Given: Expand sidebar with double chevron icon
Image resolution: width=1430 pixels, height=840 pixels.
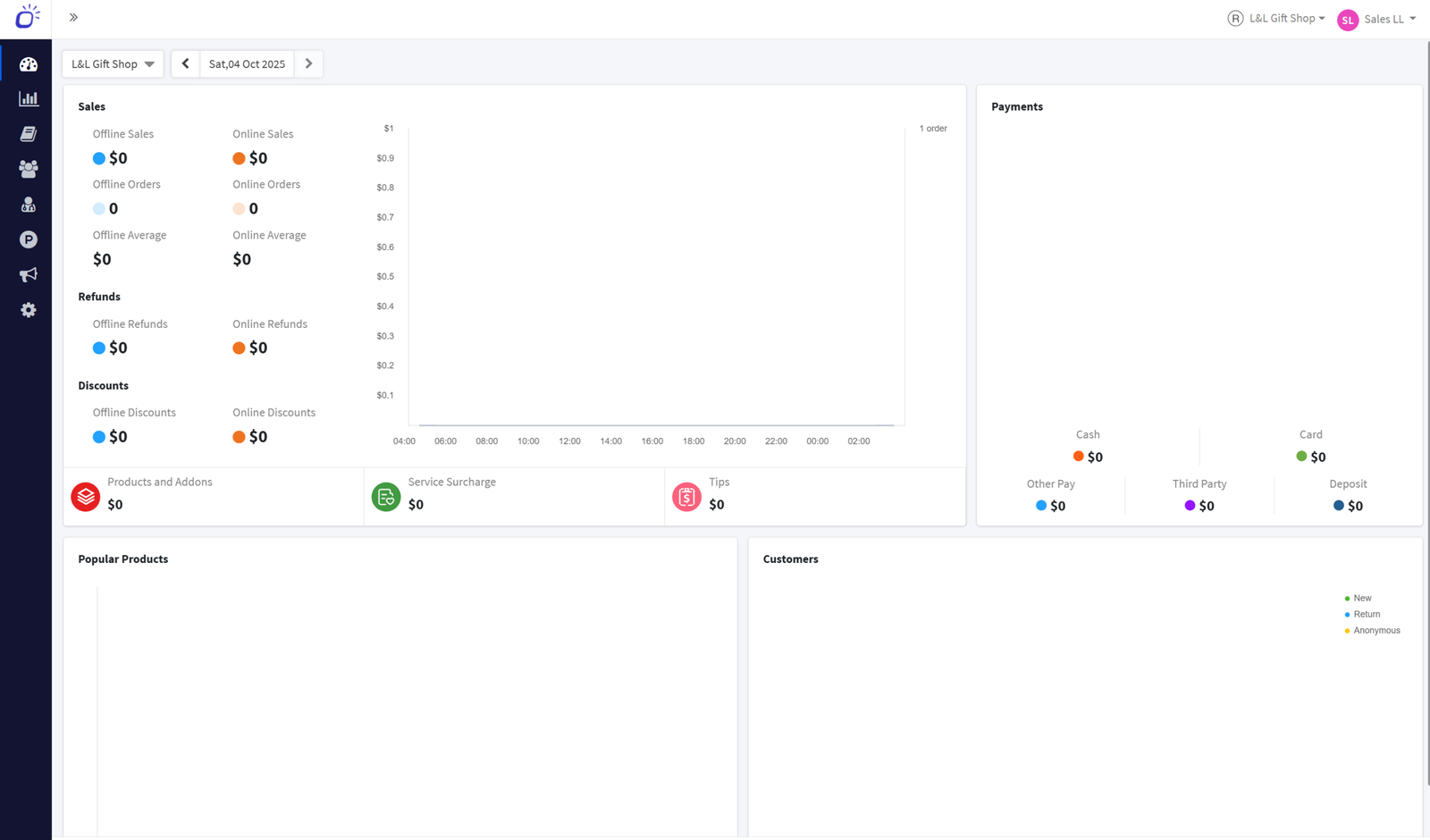Looking at the screenshot, I should tap(74, 17).
